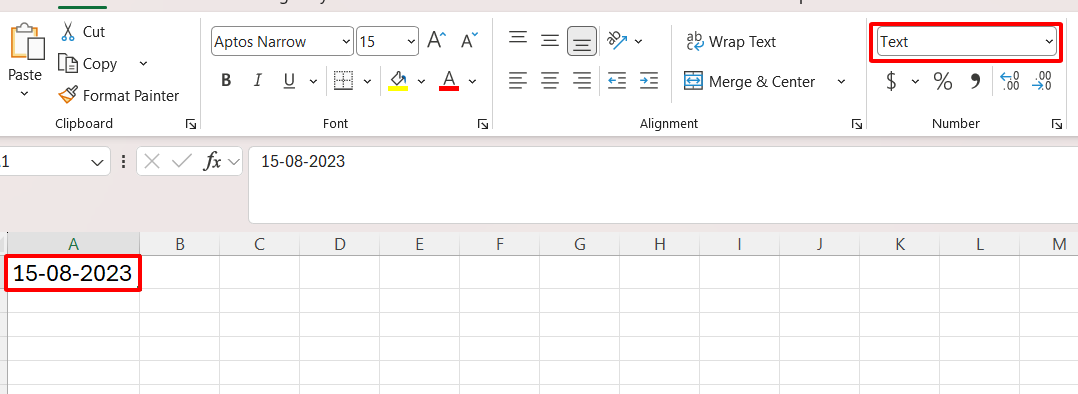Expand the Accounting format dropdown arrow
This screenshot has width=1078, height=394.
tap(915, 82)
